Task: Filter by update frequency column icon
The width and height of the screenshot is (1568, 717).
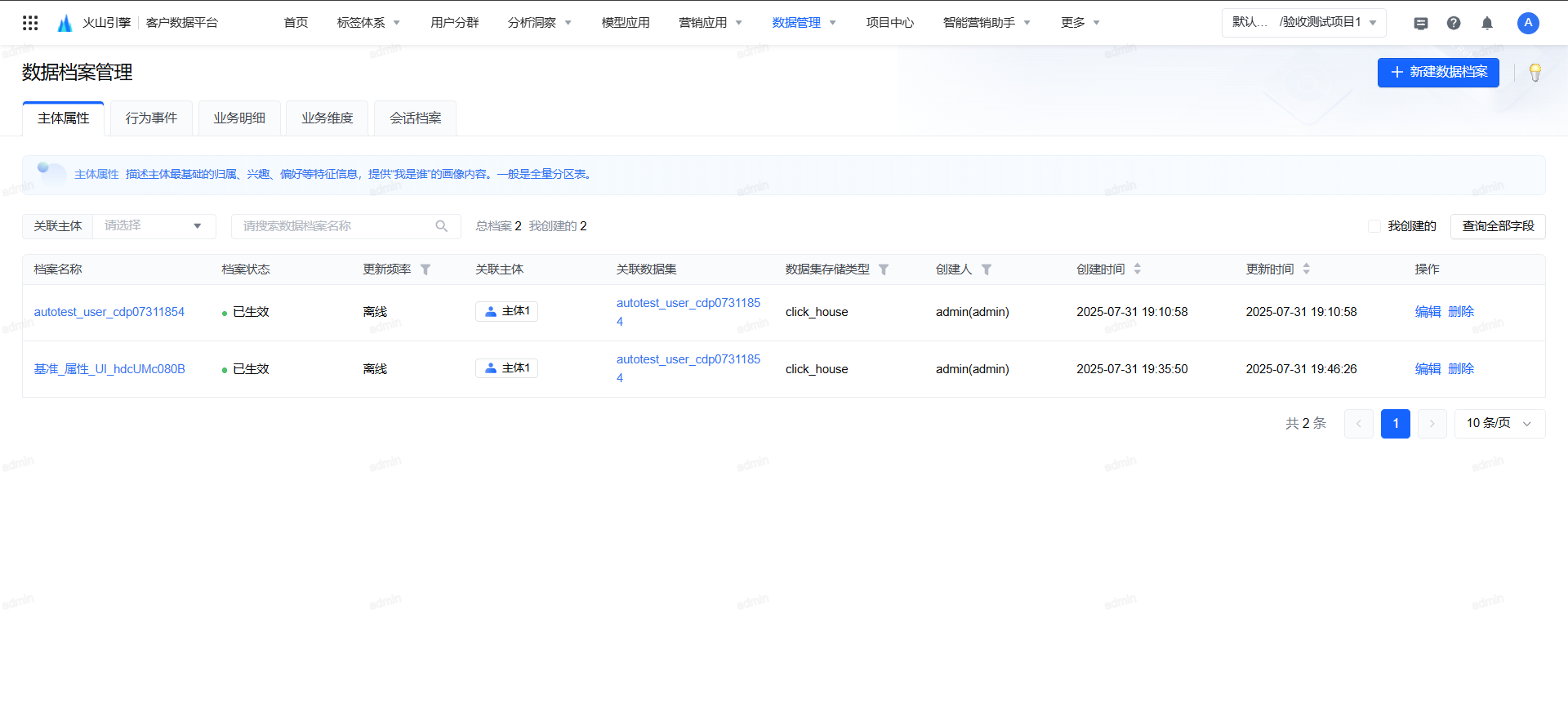Action: coord(425,269)
